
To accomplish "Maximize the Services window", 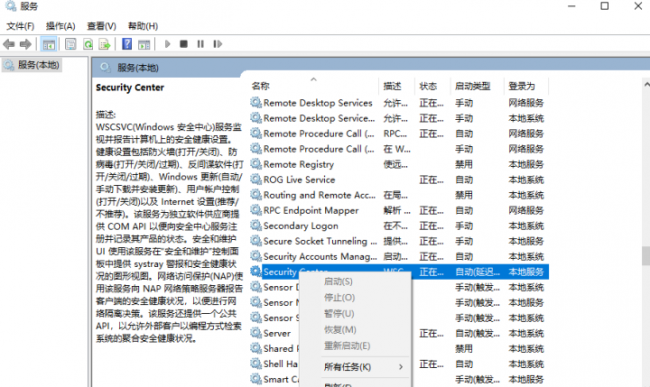I will (x=604, y=6).
